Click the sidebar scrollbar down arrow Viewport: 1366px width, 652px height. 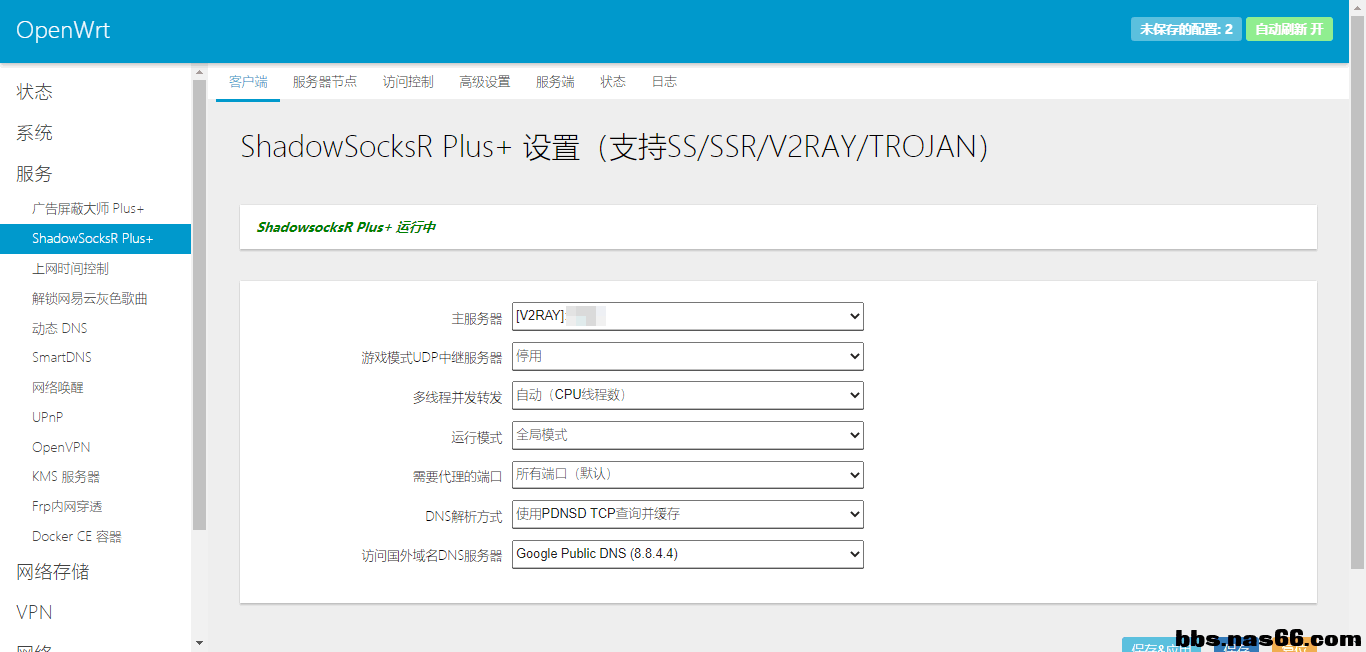(199, 643)
